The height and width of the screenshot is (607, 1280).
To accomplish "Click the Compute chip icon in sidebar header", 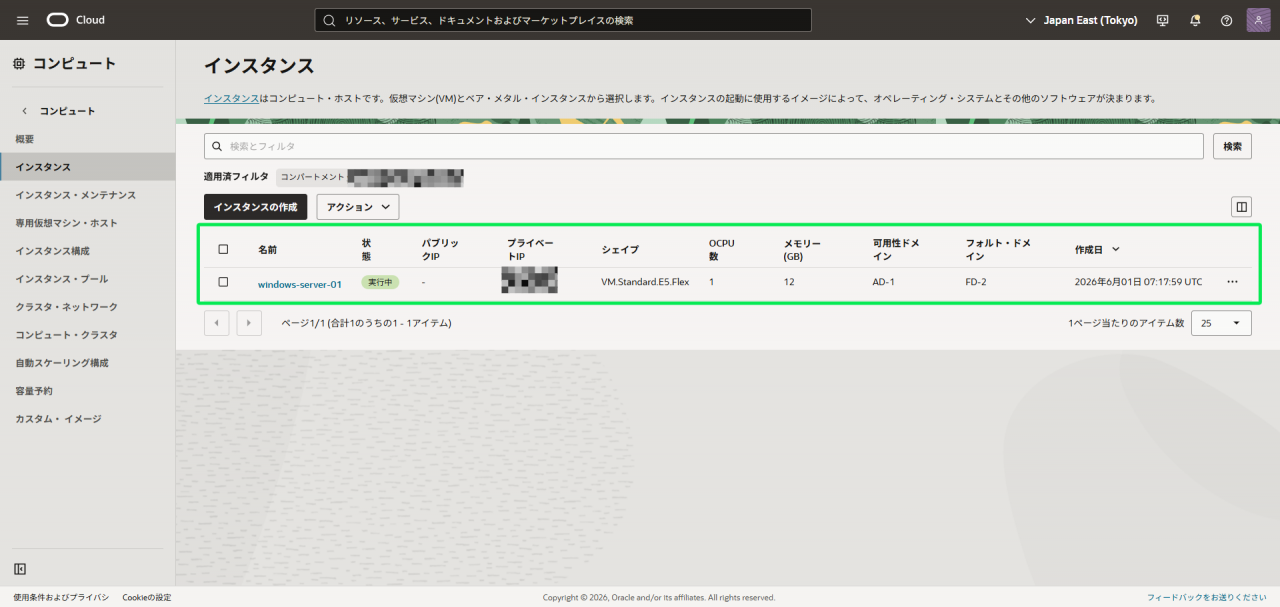I will point(19,64).
